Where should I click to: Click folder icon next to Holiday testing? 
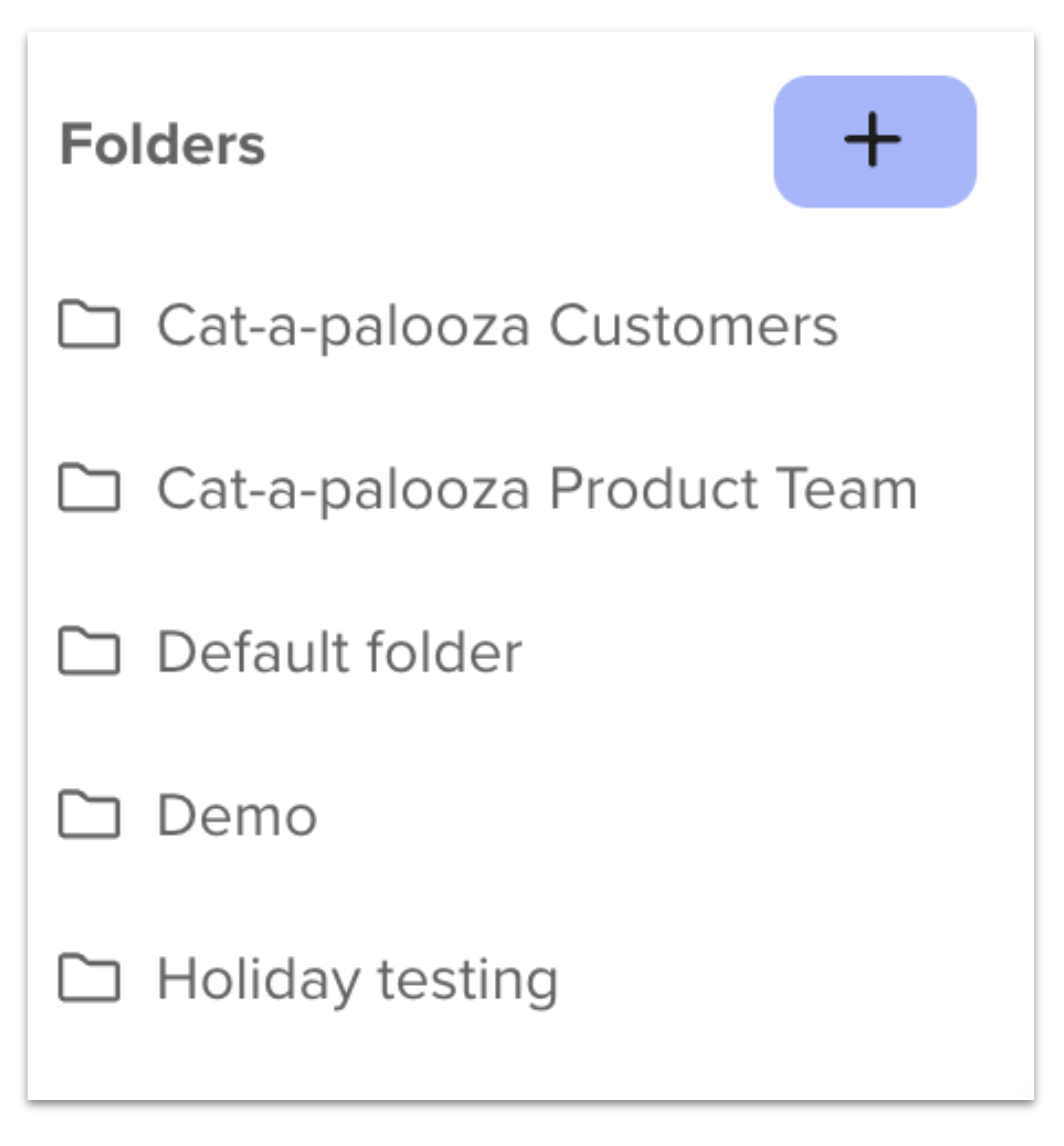(x=89, y=978)
